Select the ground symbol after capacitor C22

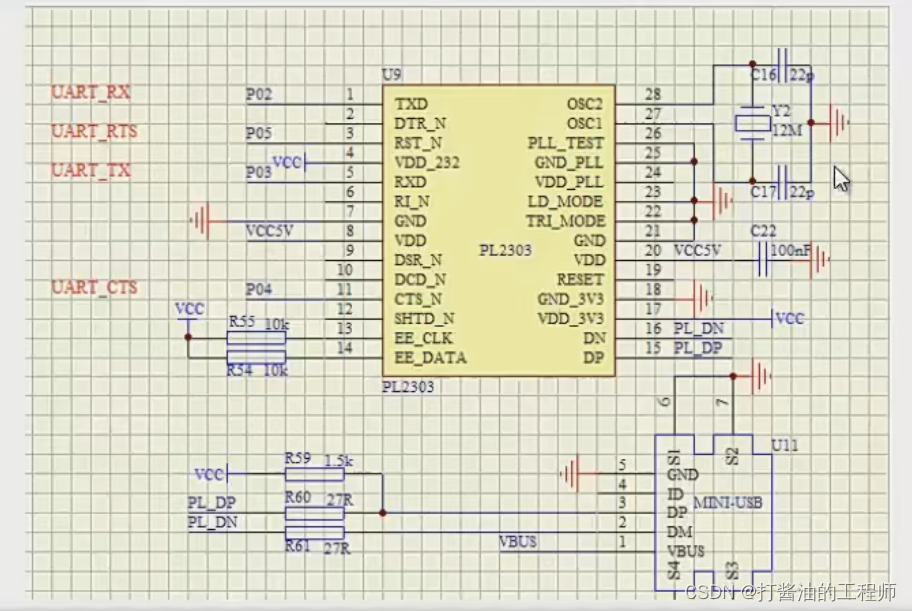click(x=819, y=260)
